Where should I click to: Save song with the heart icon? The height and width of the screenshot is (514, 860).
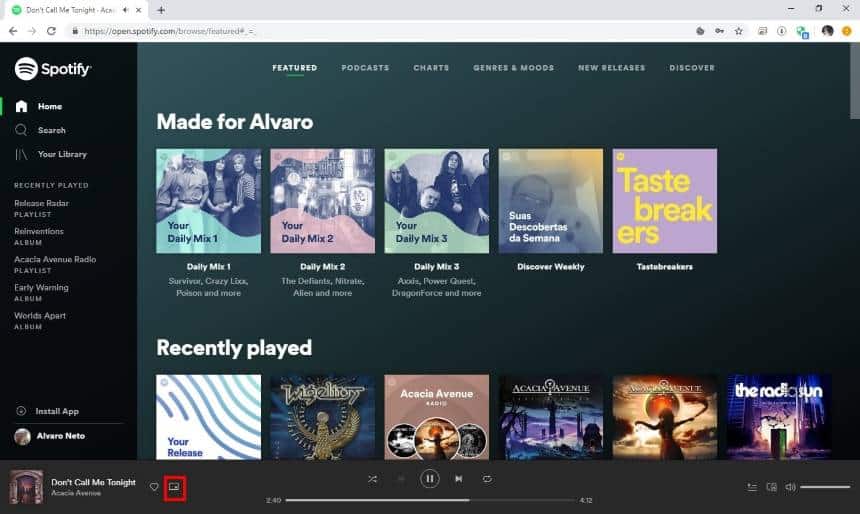click(x=154, y=487)
